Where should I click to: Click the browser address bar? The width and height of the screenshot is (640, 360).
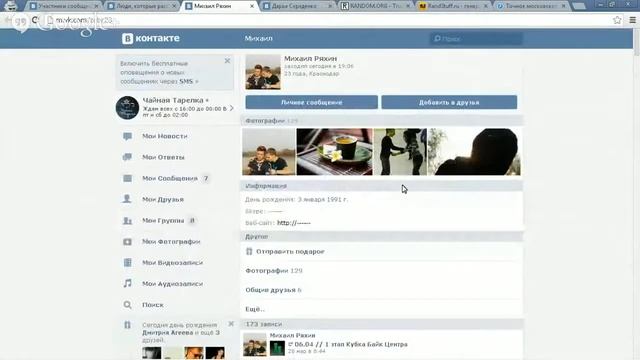327,20
